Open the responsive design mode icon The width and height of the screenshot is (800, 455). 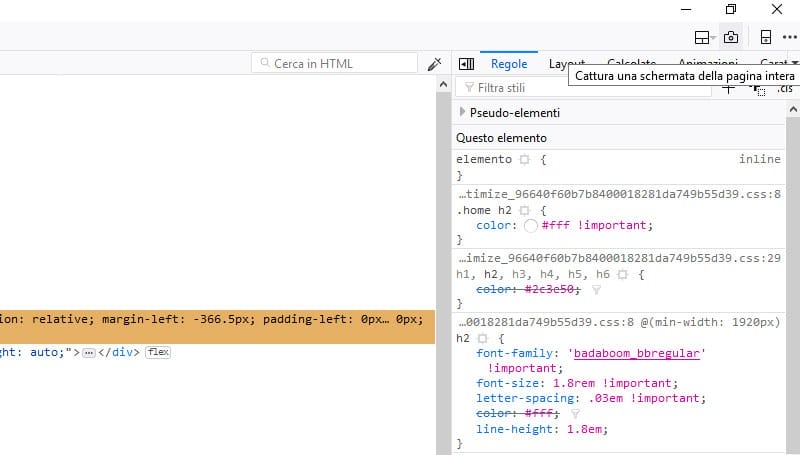click(x=766, y=37)
